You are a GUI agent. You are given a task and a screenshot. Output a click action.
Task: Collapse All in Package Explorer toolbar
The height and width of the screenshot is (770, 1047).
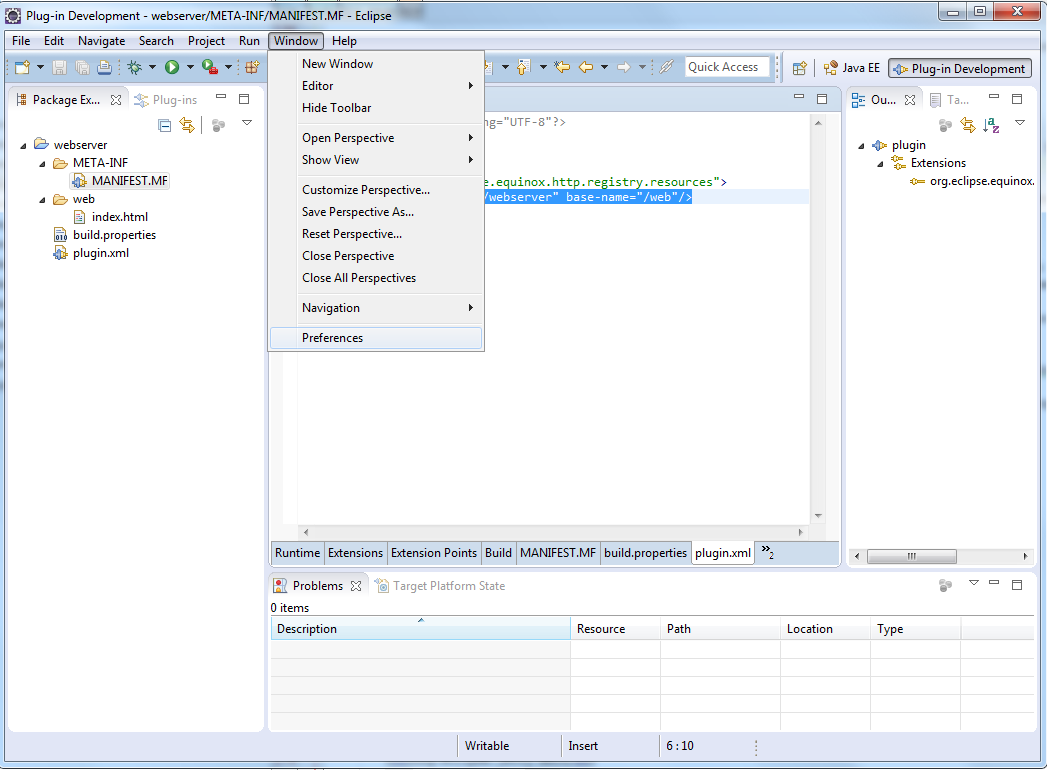pyautogui.click(x=164, y=125)
